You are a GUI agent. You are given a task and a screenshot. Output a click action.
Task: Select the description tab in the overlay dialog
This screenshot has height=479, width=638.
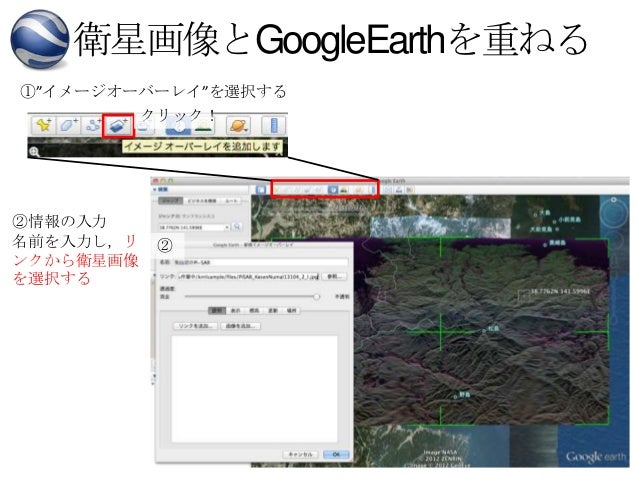[x=217, y=311]
